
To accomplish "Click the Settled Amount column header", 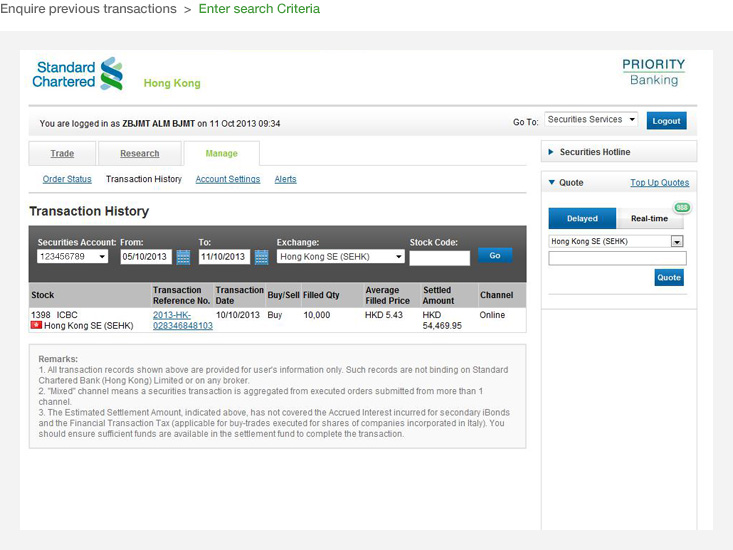I will (438, 295).
